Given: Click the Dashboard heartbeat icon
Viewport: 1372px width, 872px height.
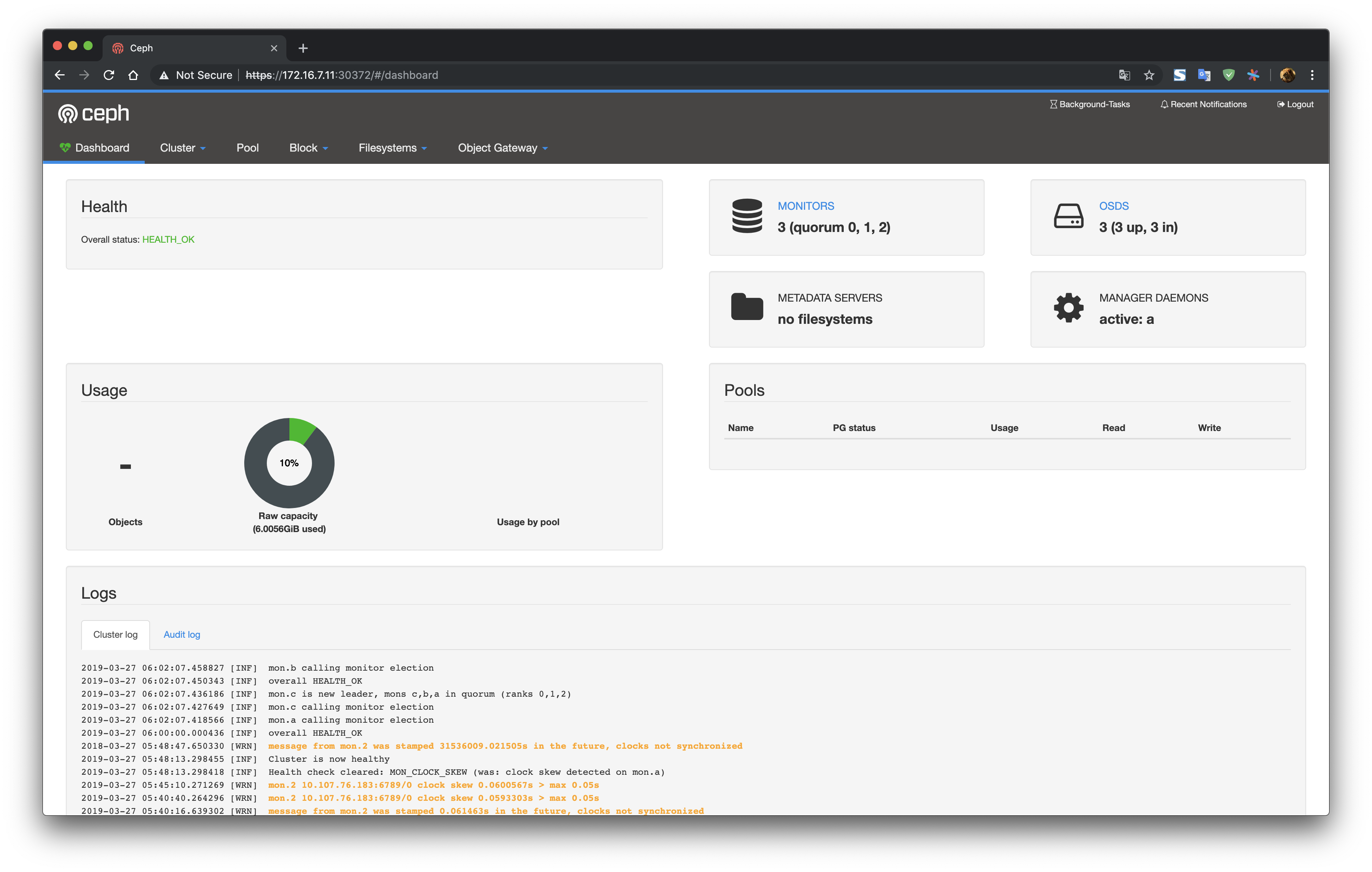Looking at the screenshot, I should coord(65,147).
